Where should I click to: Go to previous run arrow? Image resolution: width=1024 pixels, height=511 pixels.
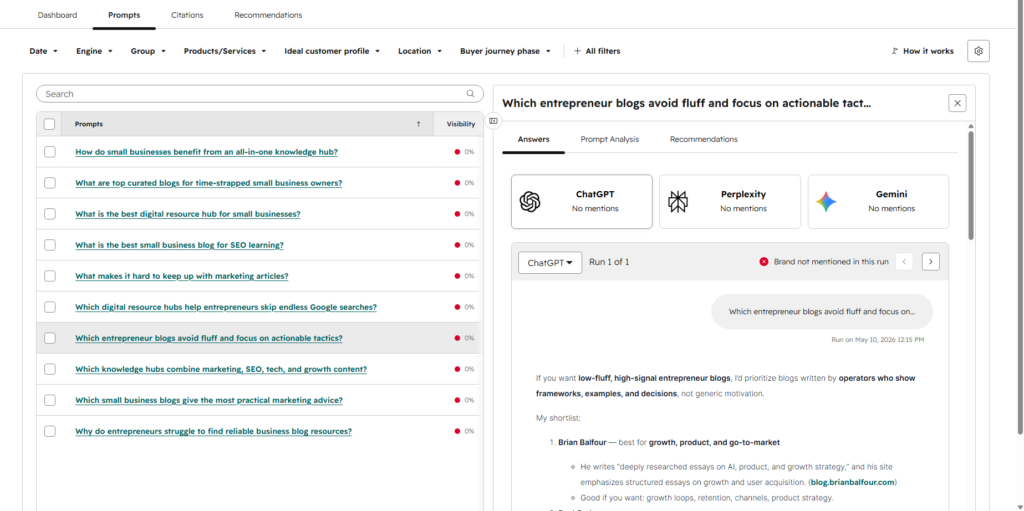tap(904, 262)
